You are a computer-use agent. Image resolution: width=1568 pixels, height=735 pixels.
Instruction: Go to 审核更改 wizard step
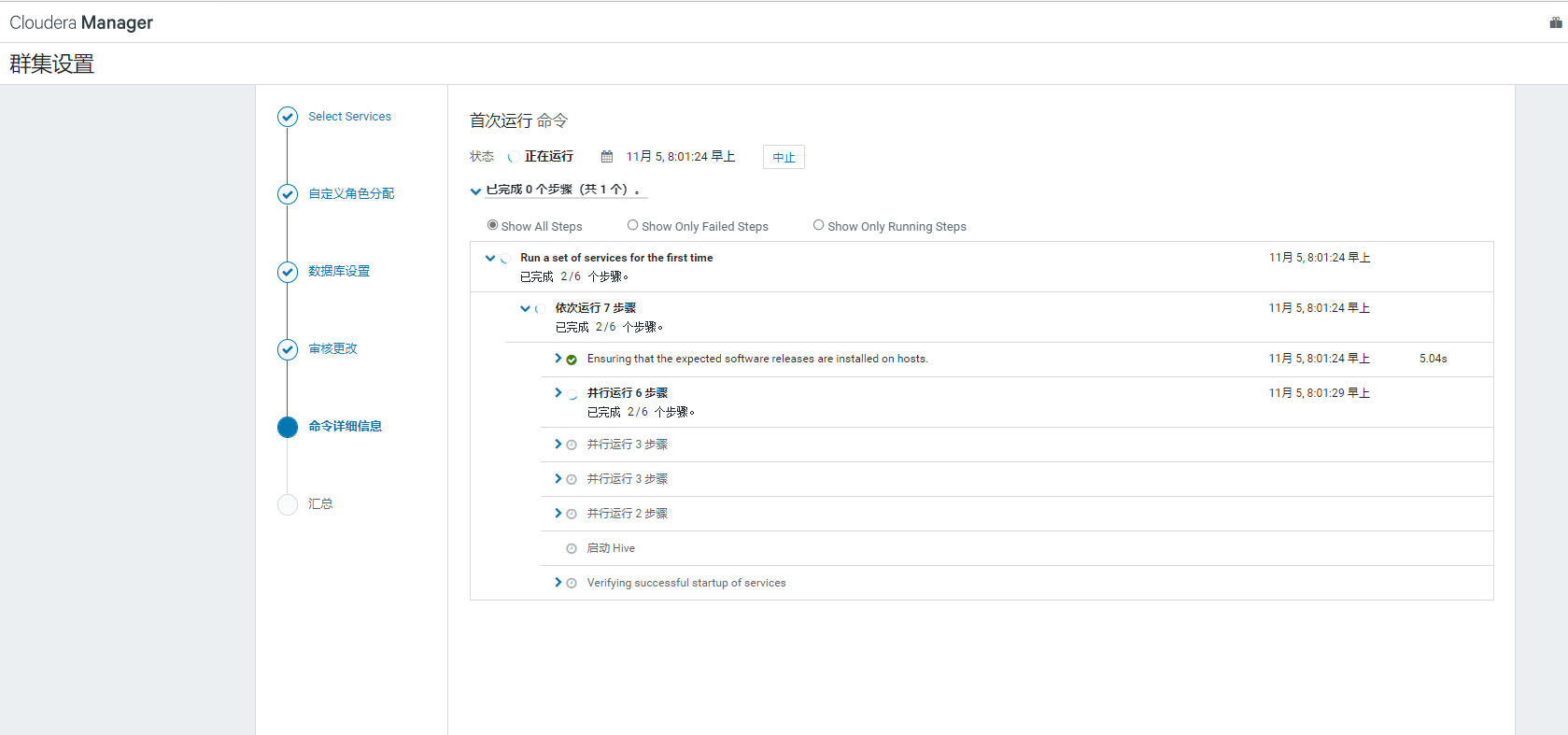(x=332, y=349)
